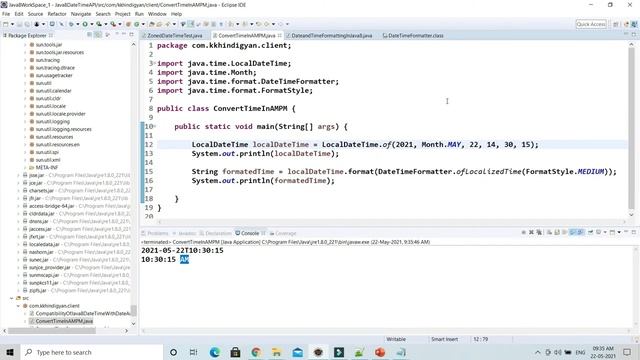Click line 12 LocalDateTime.of code line

click(x=365, y=144)
